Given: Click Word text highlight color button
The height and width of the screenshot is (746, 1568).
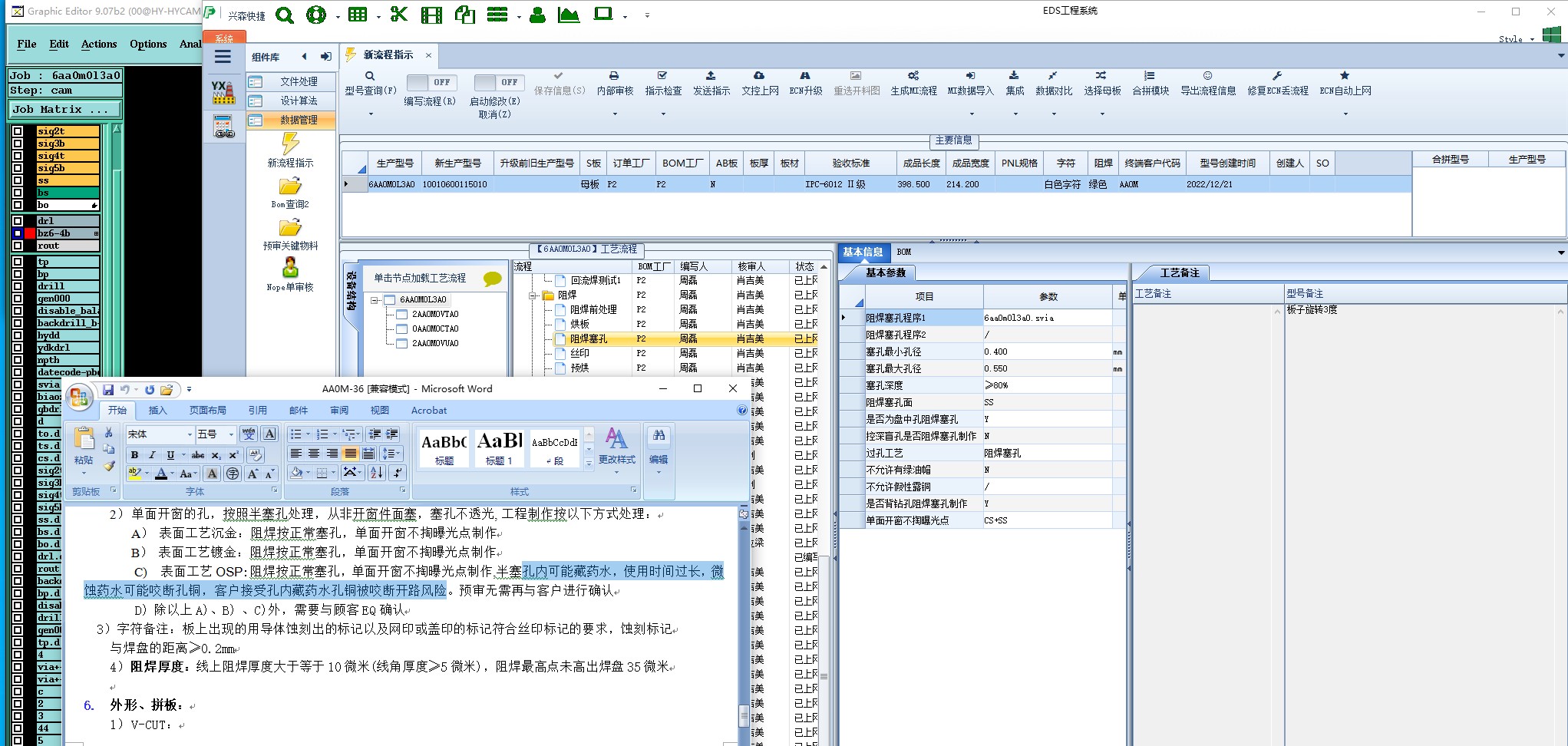Looking at the screenshot, I should pyautogui.click(x=134, y=474).
